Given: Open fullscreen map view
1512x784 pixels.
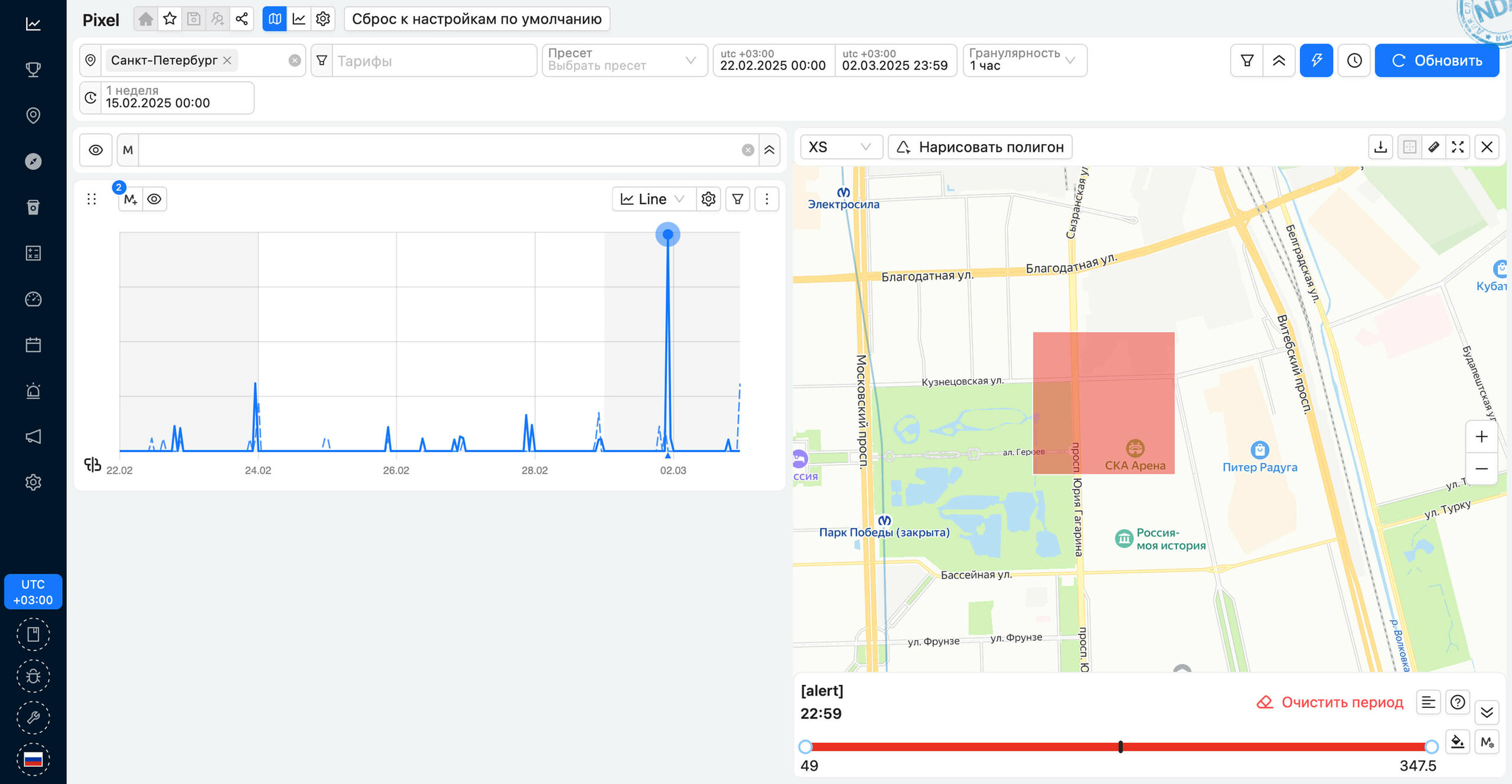Looking at the screenshot, I should coord(1458,147).
